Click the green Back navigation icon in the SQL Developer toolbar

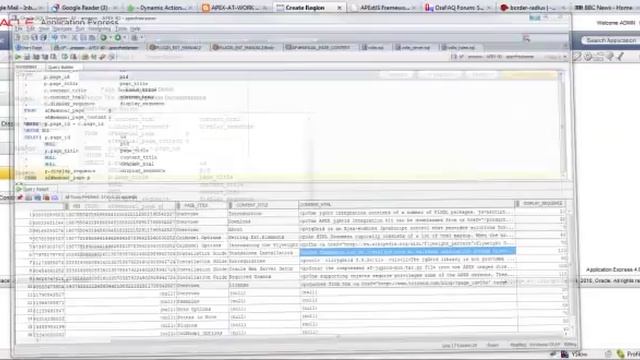click(x=104, y=38)
